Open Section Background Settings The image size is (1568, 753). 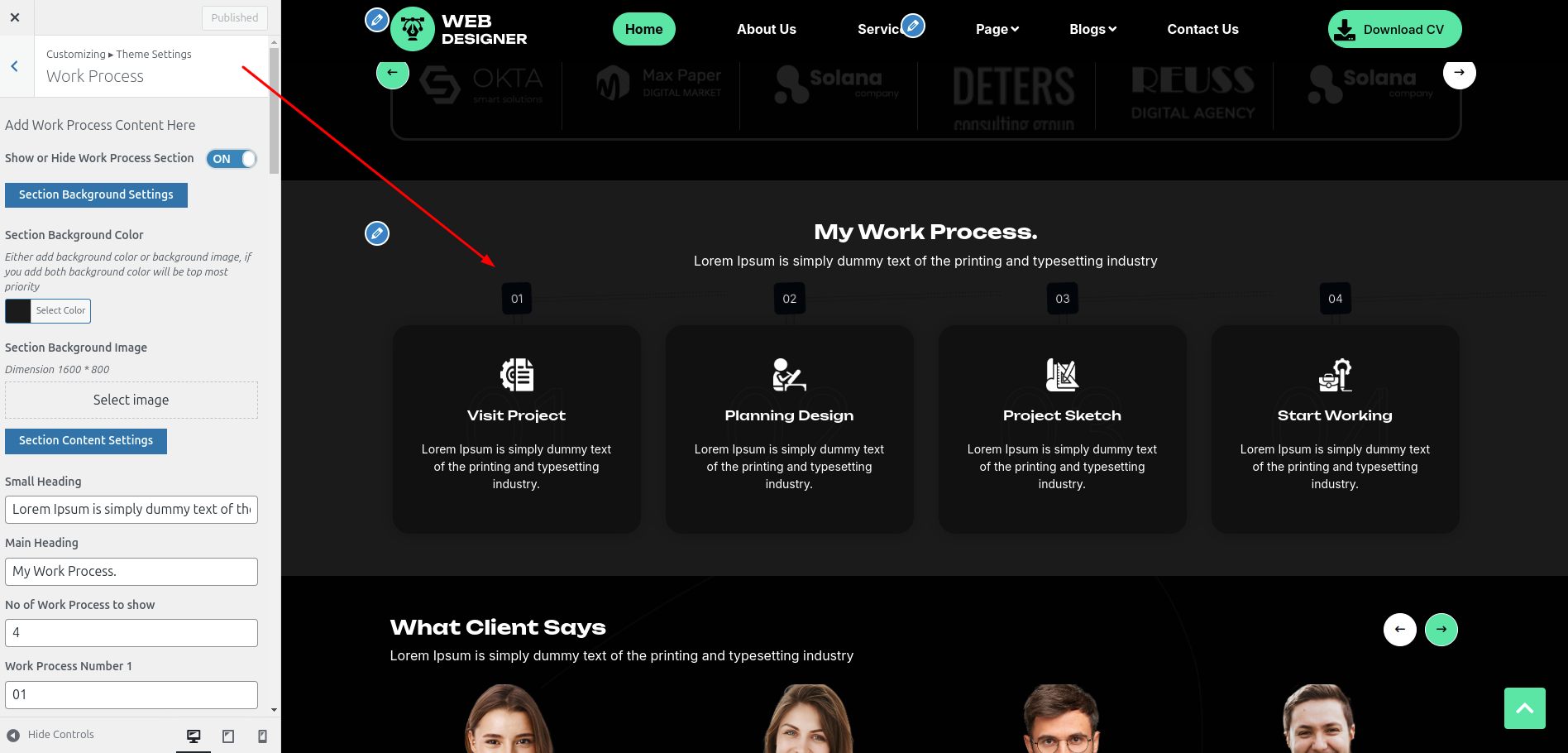click(95, 194)
